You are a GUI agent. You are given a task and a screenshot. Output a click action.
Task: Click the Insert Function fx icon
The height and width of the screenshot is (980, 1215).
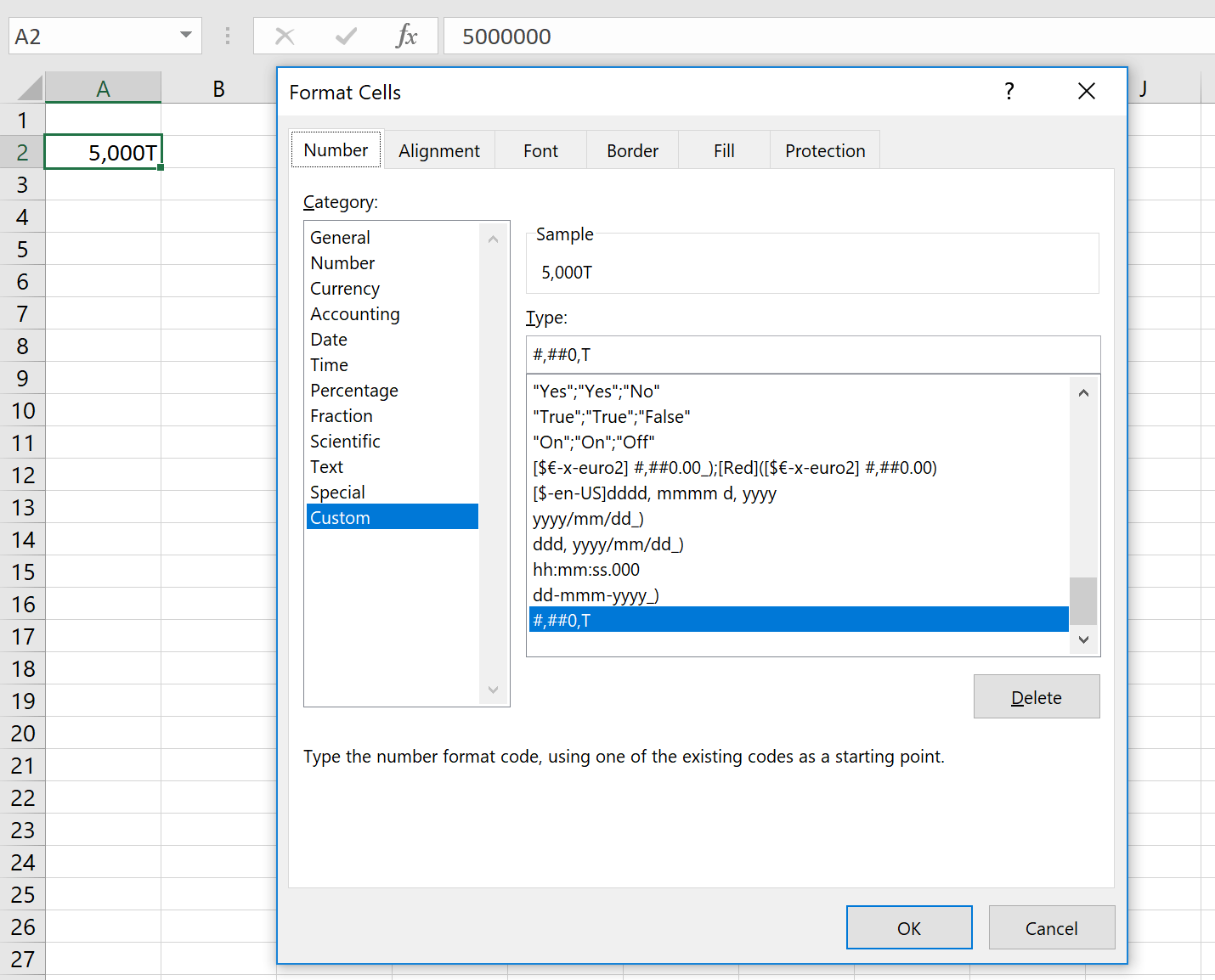click(406, 37)
